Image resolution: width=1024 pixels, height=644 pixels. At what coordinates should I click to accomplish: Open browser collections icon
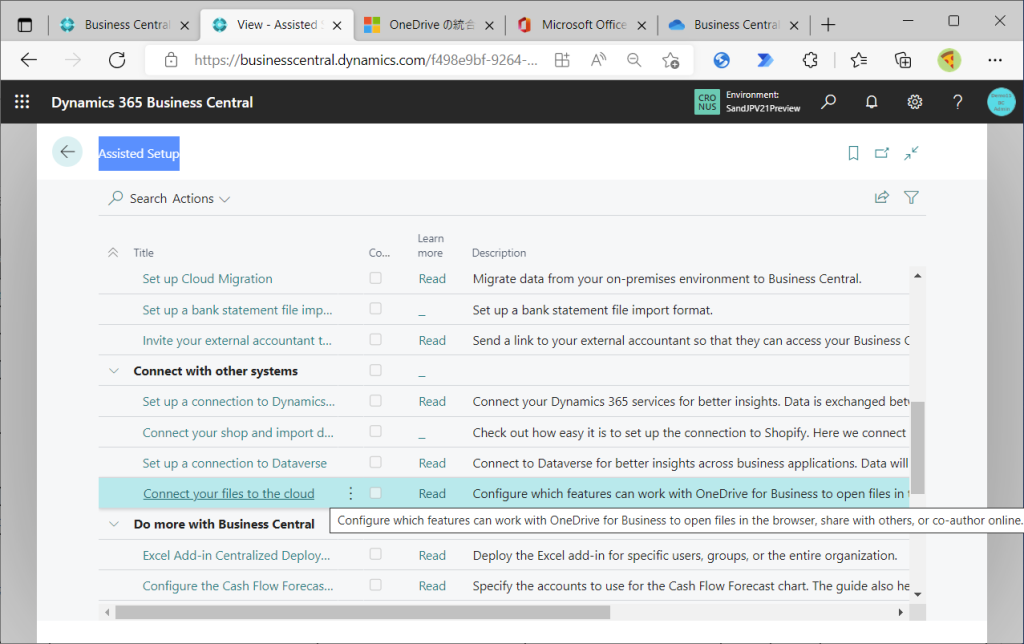tap(903, 60)
